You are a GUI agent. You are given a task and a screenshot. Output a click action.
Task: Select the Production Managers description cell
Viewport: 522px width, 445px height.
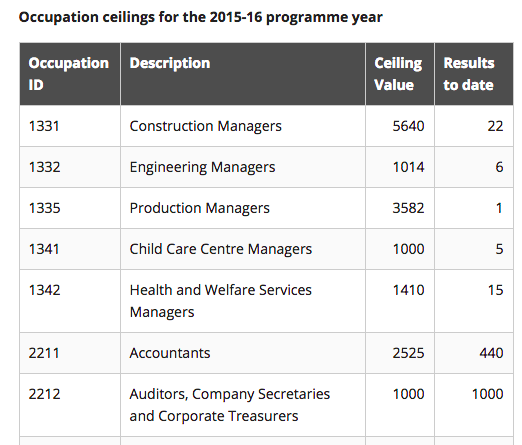pos(243,208)
